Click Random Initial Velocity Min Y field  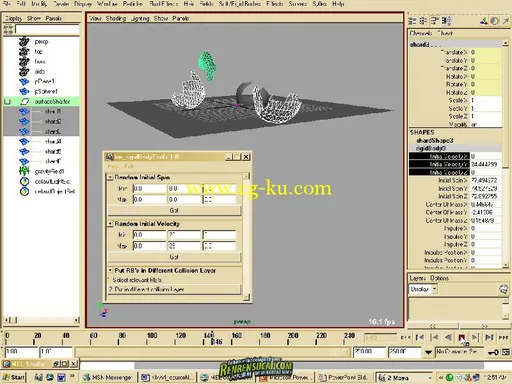(x=184, y=235)
